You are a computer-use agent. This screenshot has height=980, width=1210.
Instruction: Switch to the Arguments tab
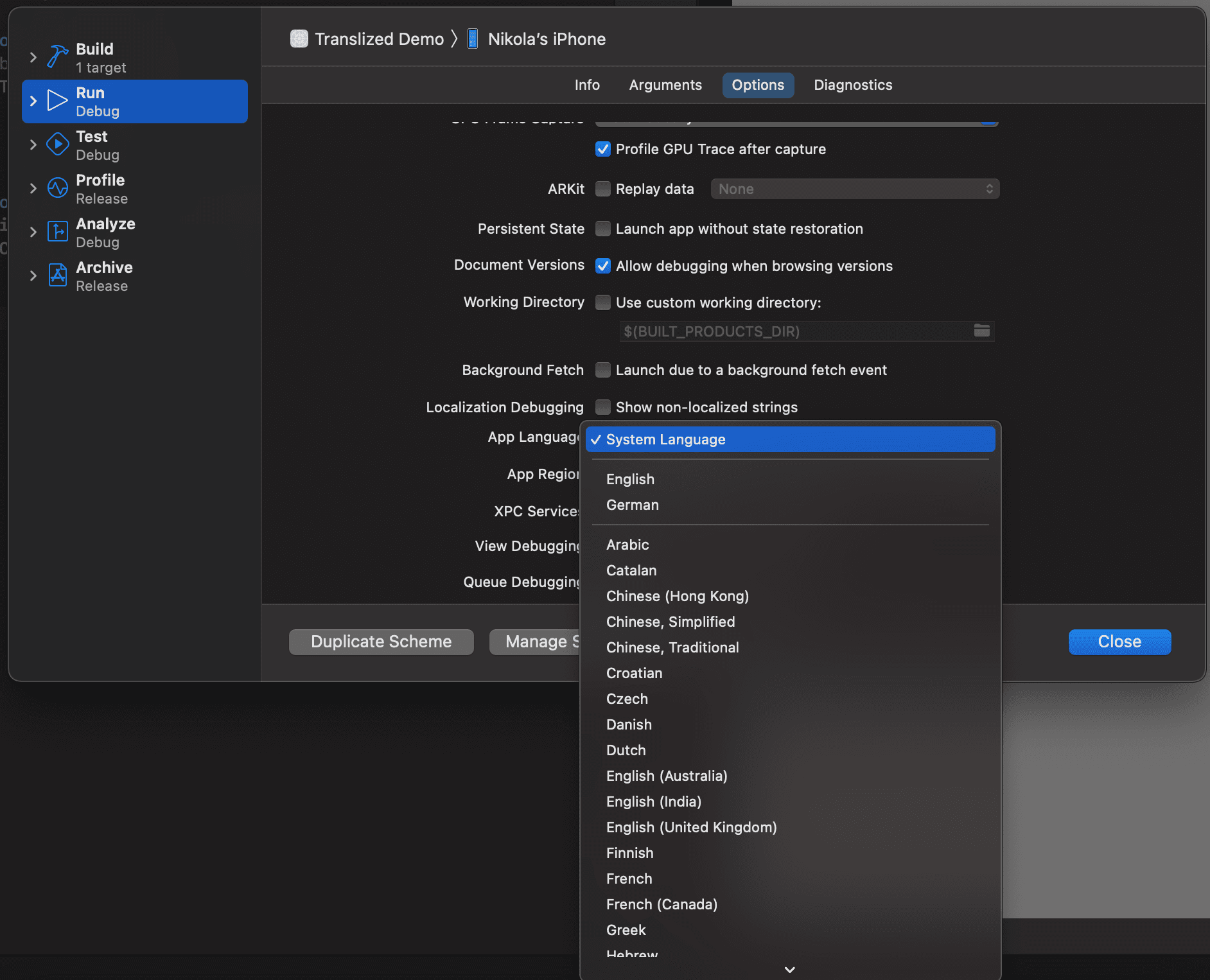pos(665,85)
